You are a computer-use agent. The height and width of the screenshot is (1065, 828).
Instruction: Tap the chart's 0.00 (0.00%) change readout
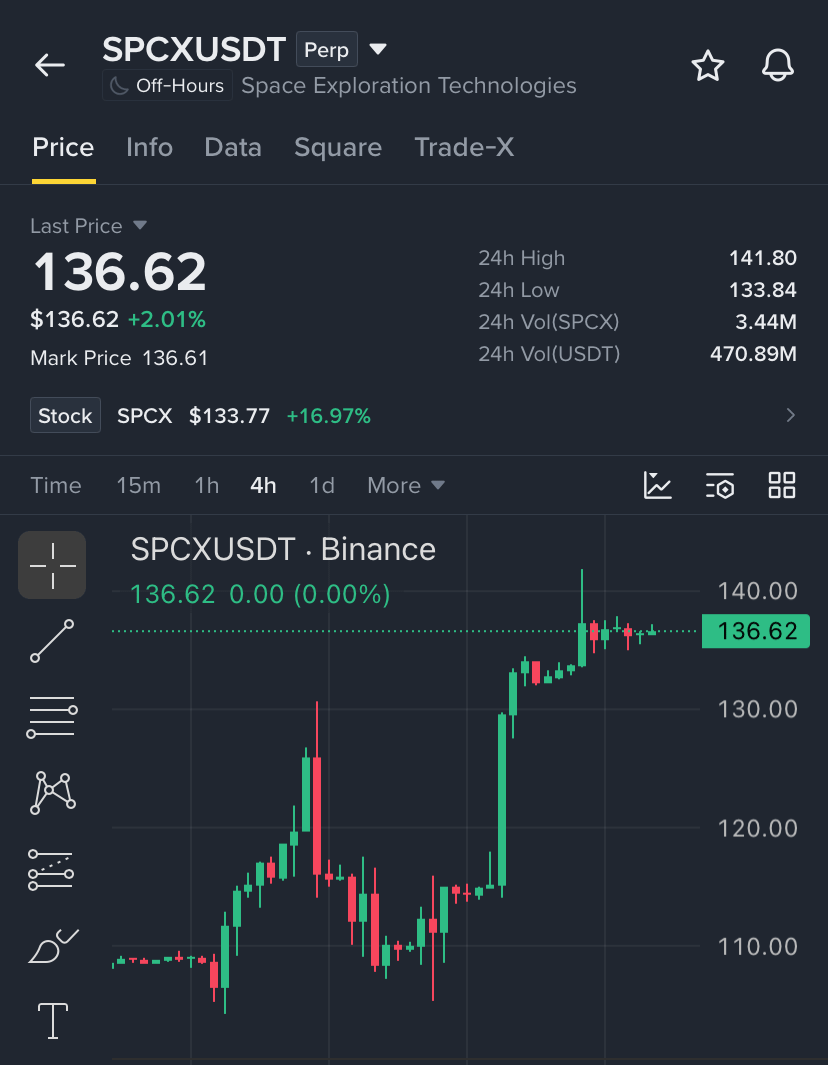[310, 594]
